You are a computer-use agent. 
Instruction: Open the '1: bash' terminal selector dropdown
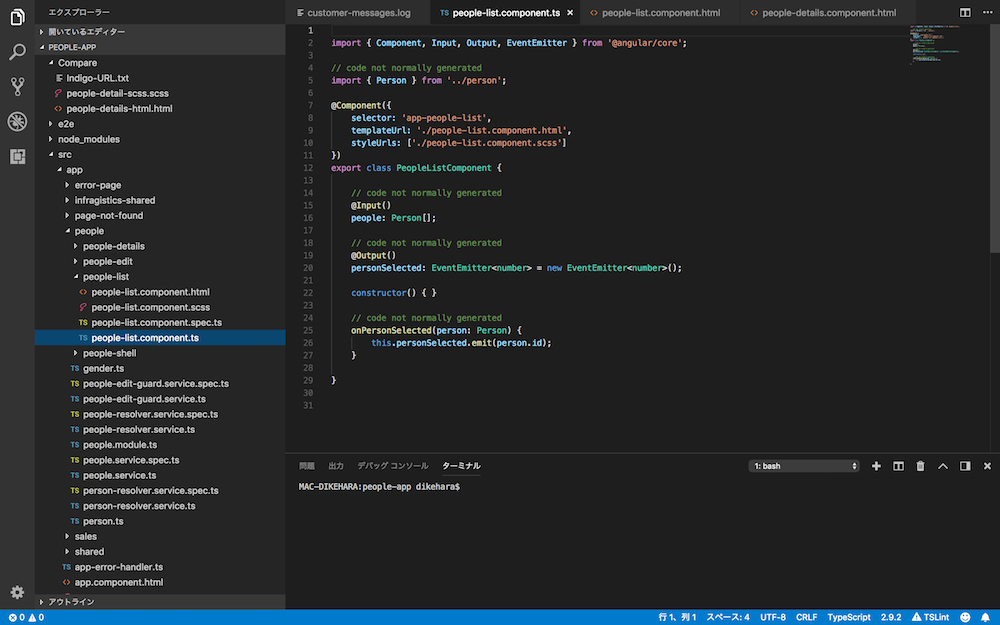tap(805, 466)
